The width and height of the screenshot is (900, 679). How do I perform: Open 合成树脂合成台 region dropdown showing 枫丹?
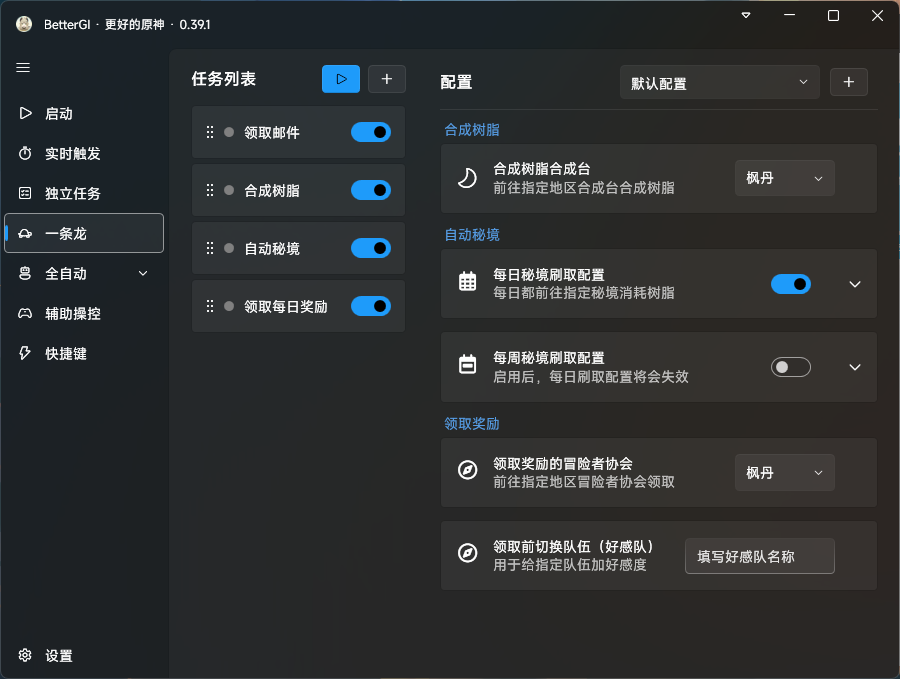(784, 178)
